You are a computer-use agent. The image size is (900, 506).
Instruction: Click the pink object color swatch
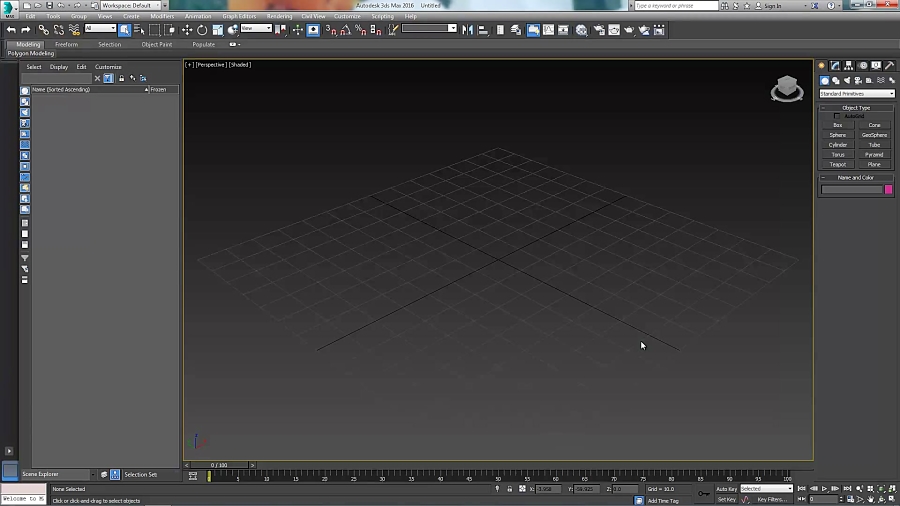pyautogui.click(x=889, y=189)
